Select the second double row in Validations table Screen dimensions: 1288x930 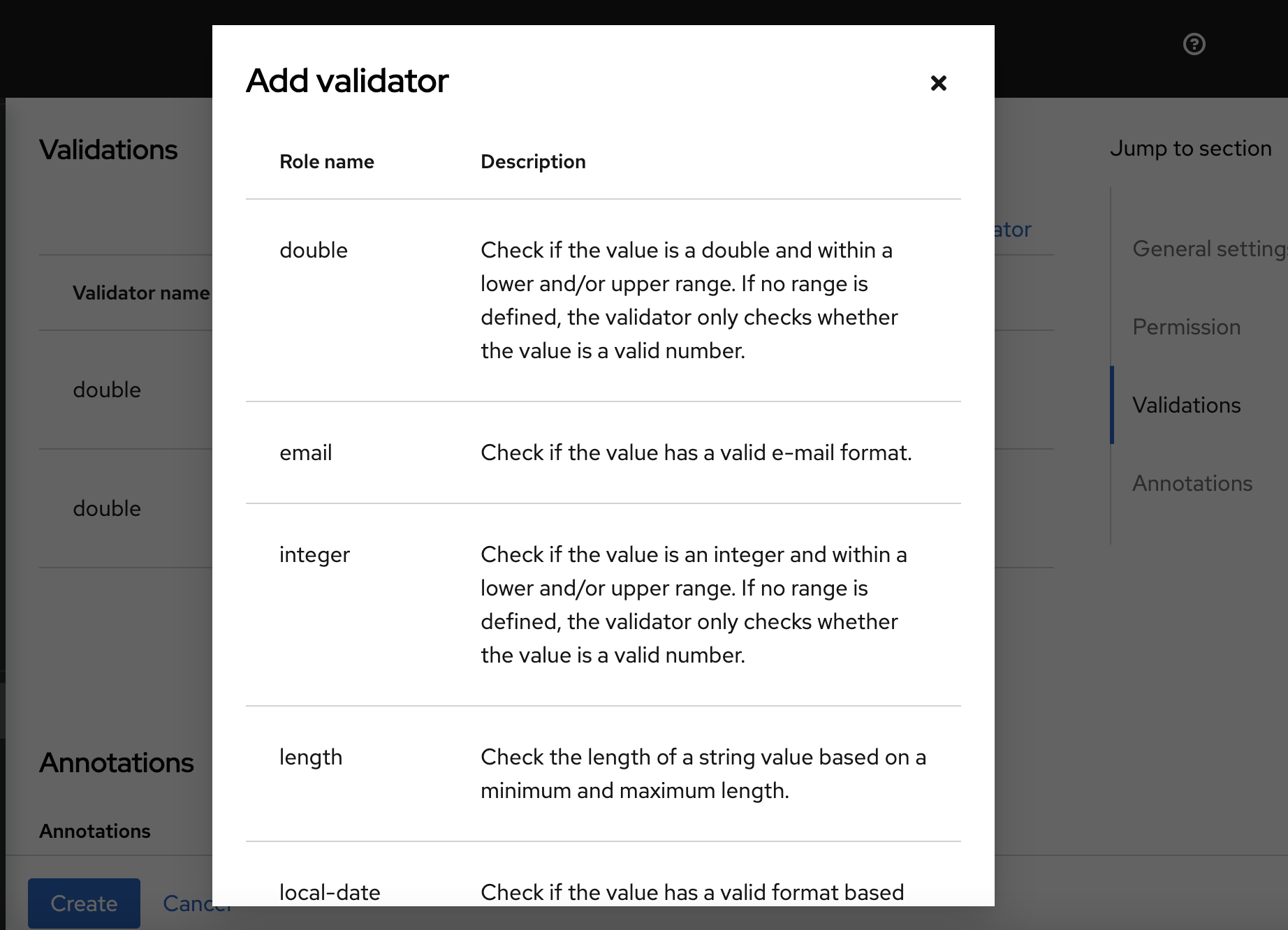point(107,508)
